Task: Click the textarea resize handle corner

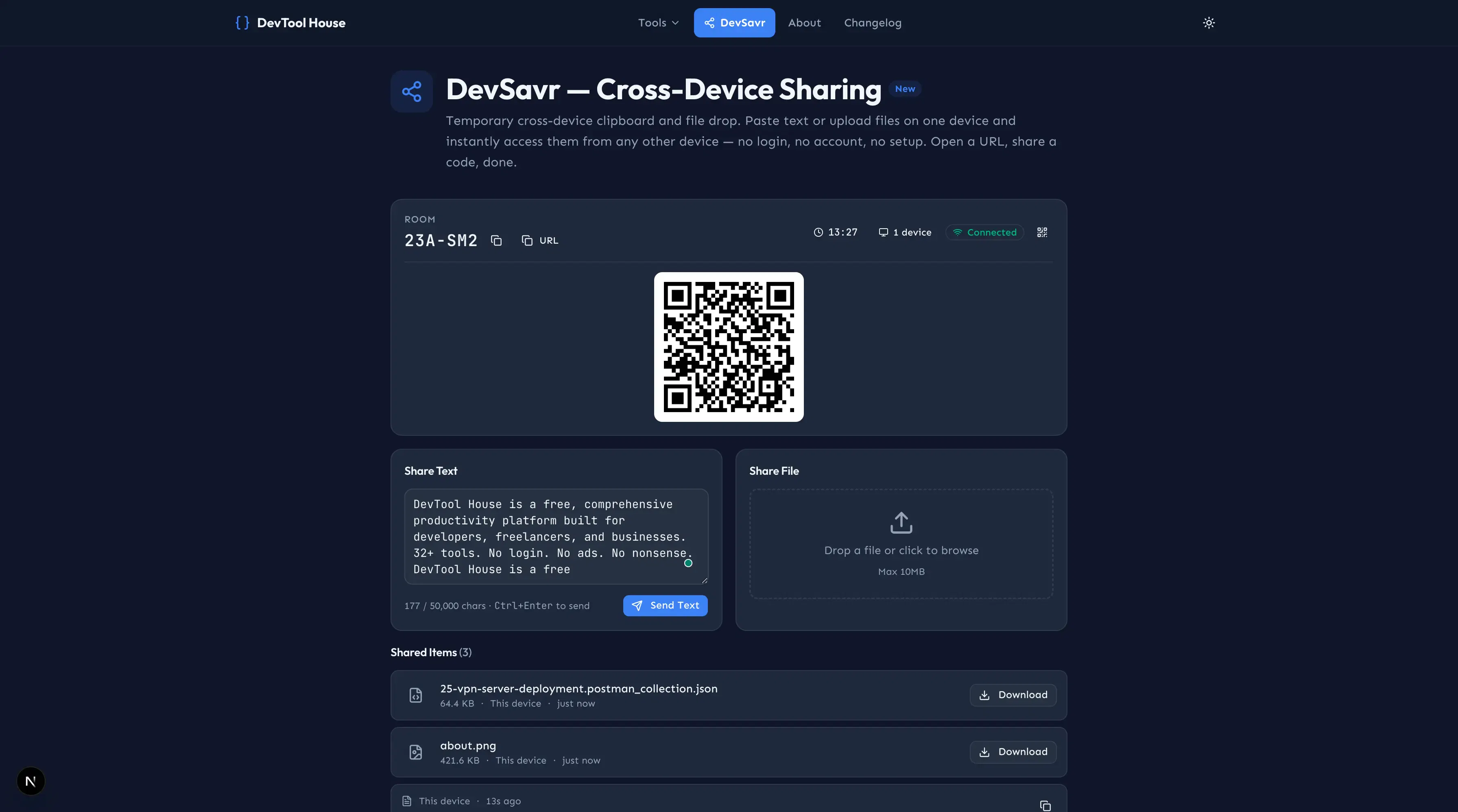Action: [705, 581]
